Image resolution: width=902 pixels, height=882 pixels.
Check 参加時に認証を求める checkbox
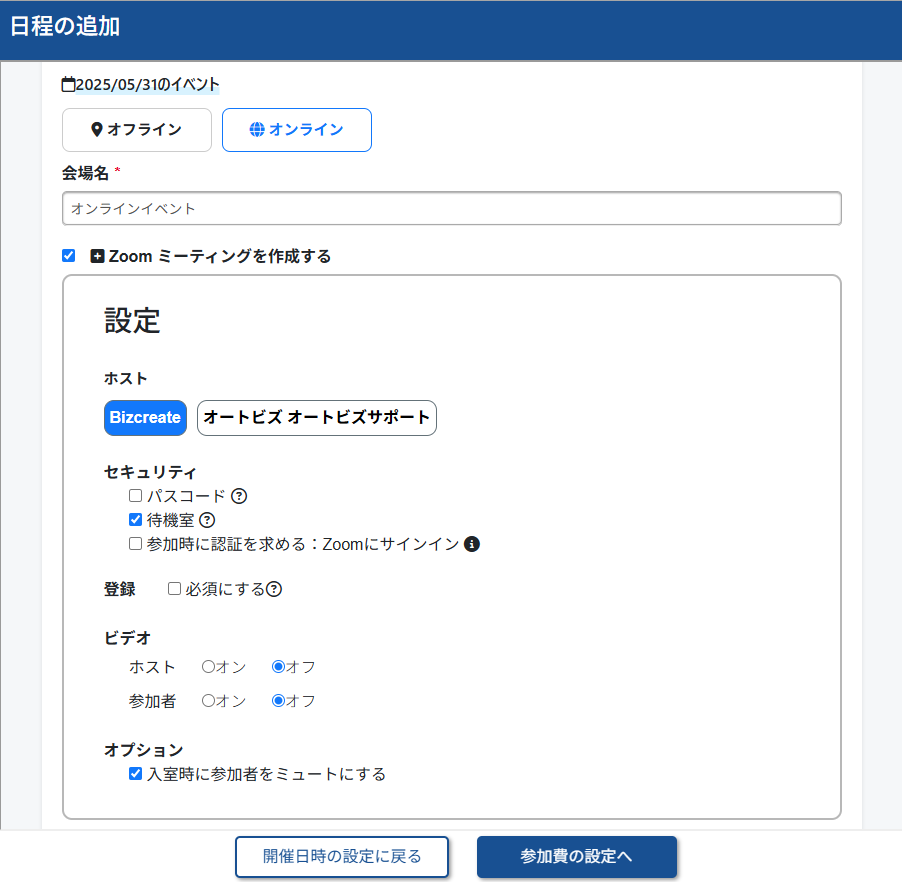[135, 544]
